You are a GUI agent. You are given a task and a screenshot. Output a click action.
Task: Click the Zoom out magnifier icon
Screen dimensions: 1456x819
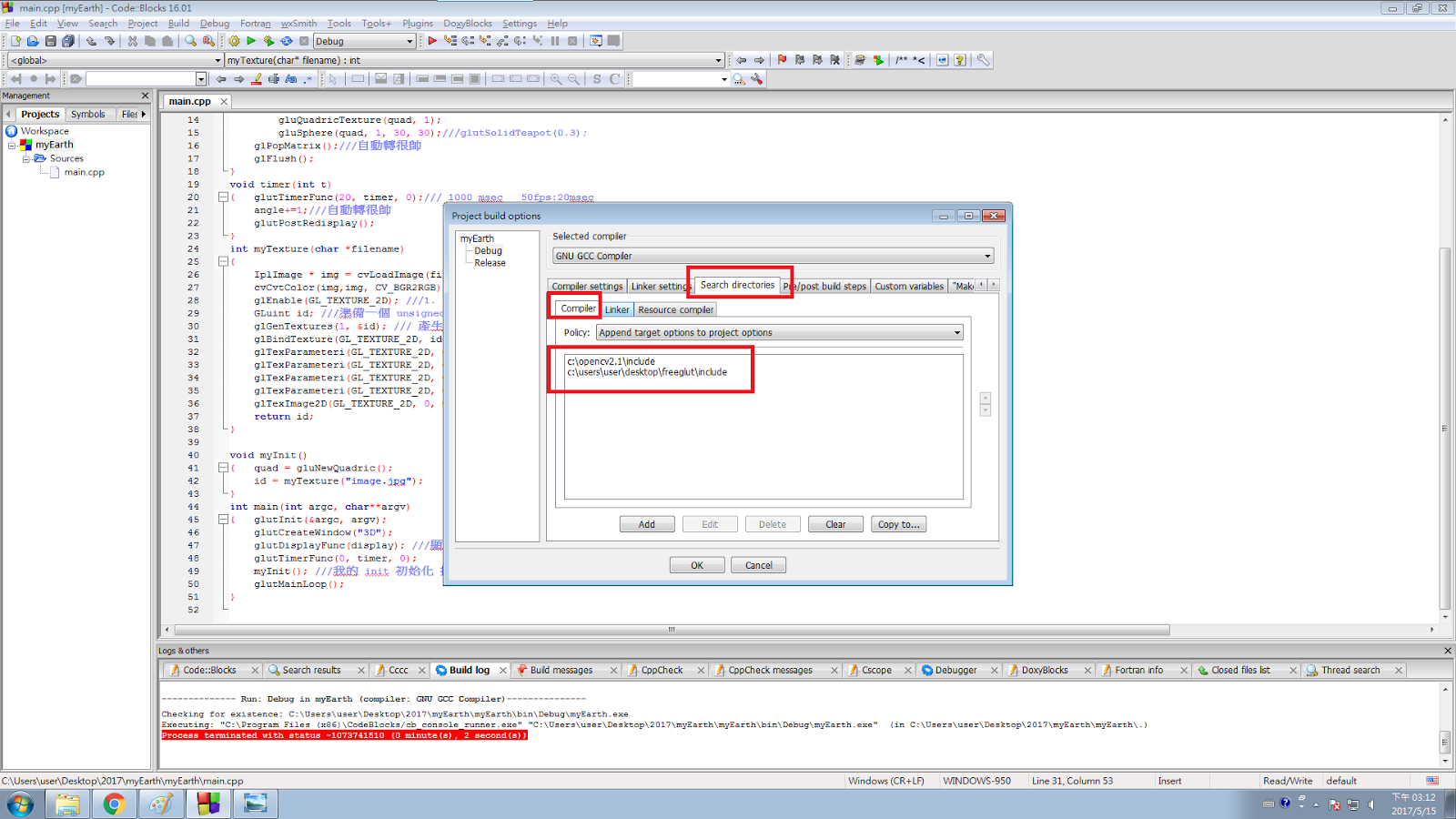(573, 79)
